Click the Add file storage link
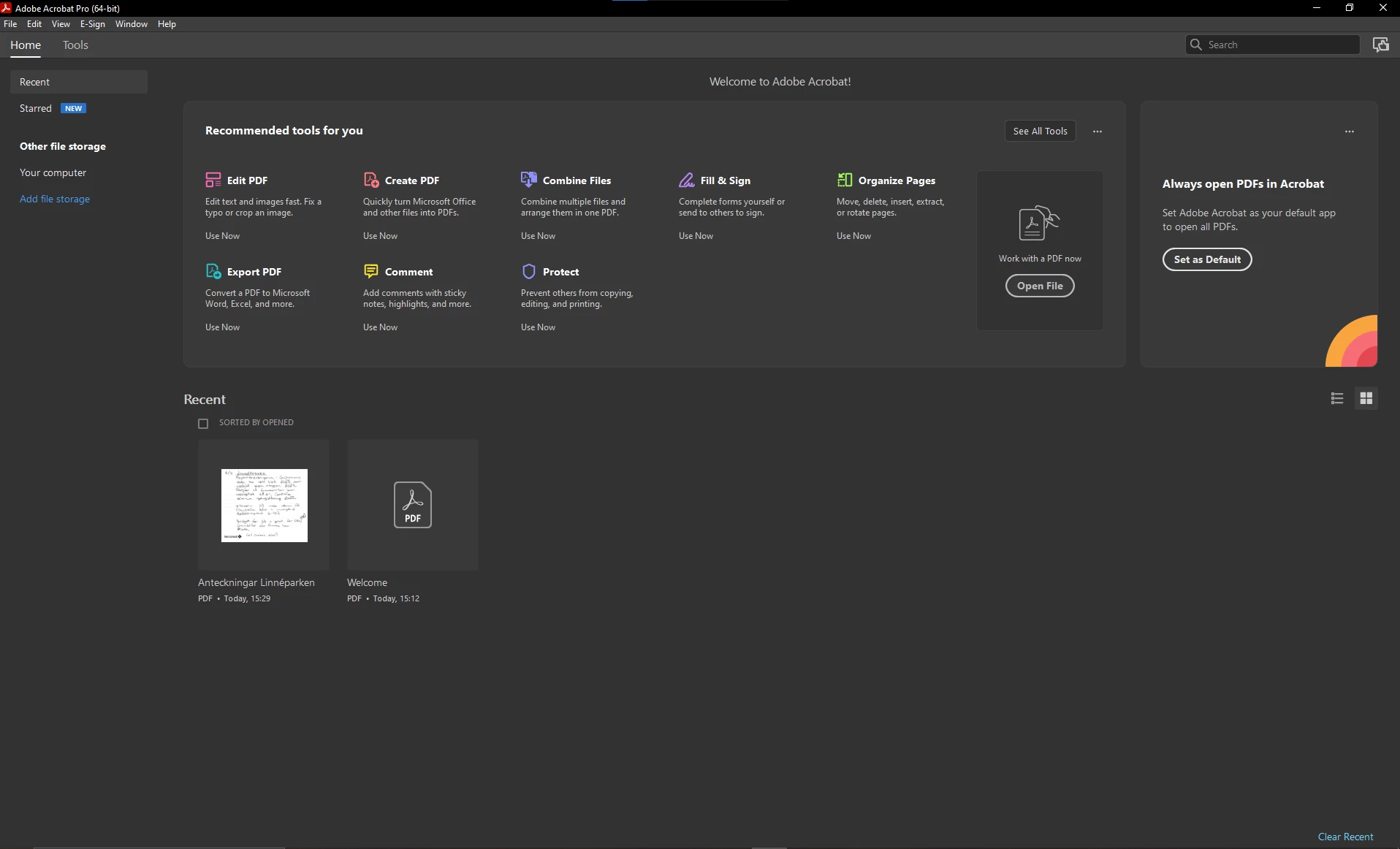Screen dimensions: 1400x849 (x=55, y=199)
